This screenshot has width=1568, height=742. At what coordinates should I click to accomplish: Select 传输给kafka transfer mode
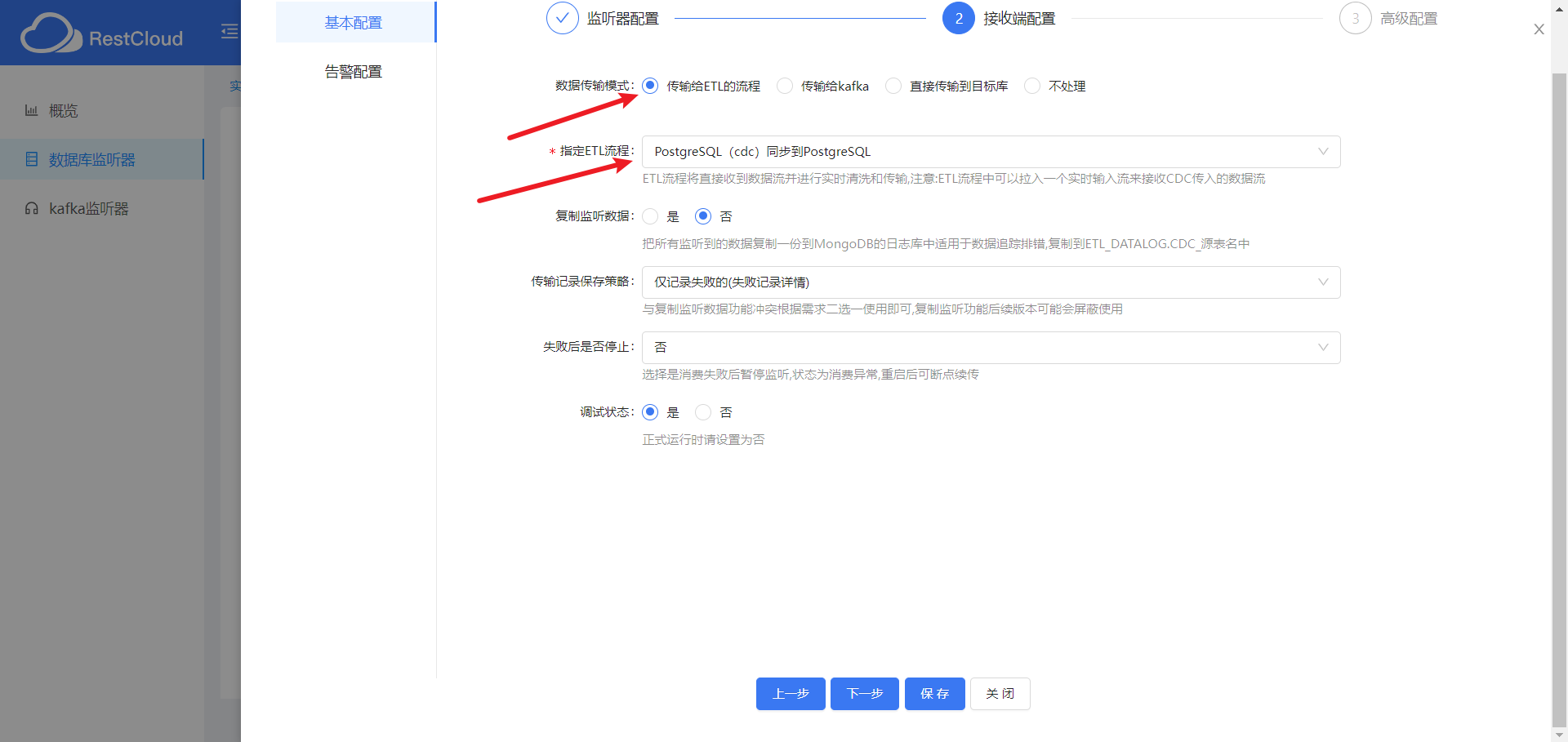pyautogui.click(x=784, y=86)
